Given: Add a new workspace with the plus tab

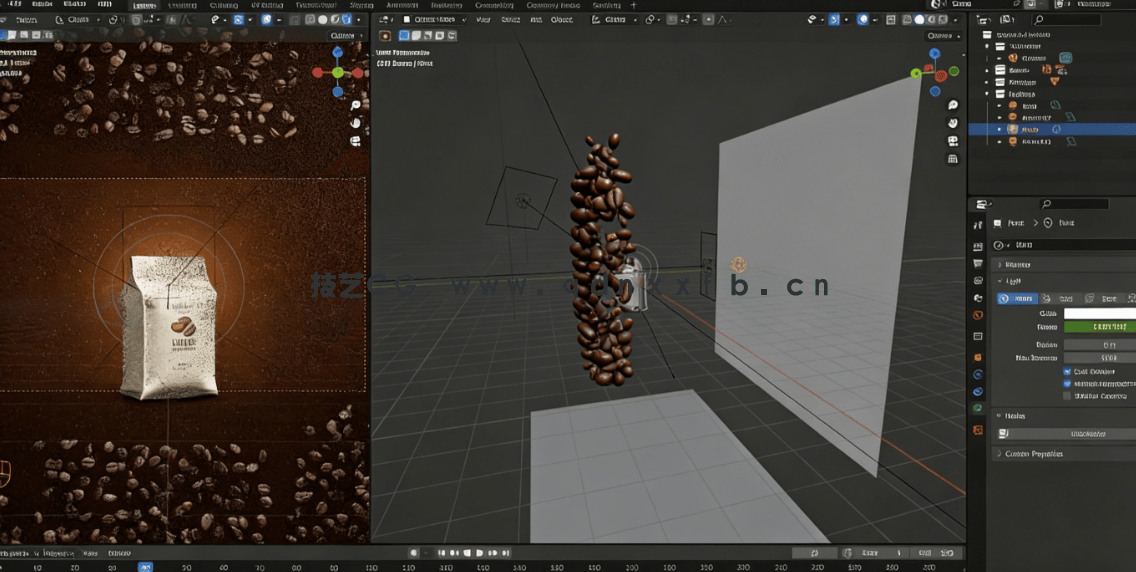Looking at the screenshot, I should tap(634, 5).
